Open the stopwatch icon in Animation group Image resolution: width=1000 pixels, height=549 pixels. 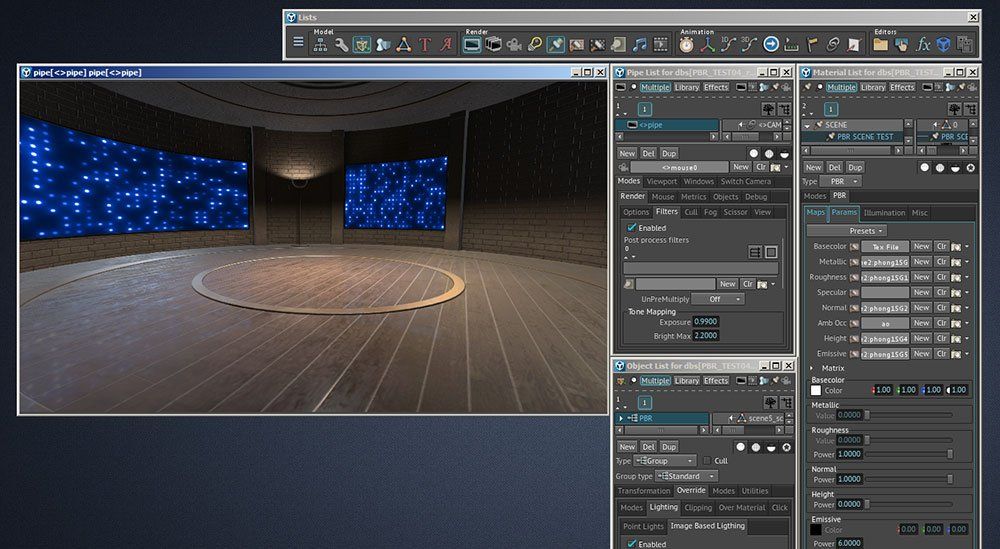[x=688, y=44]
